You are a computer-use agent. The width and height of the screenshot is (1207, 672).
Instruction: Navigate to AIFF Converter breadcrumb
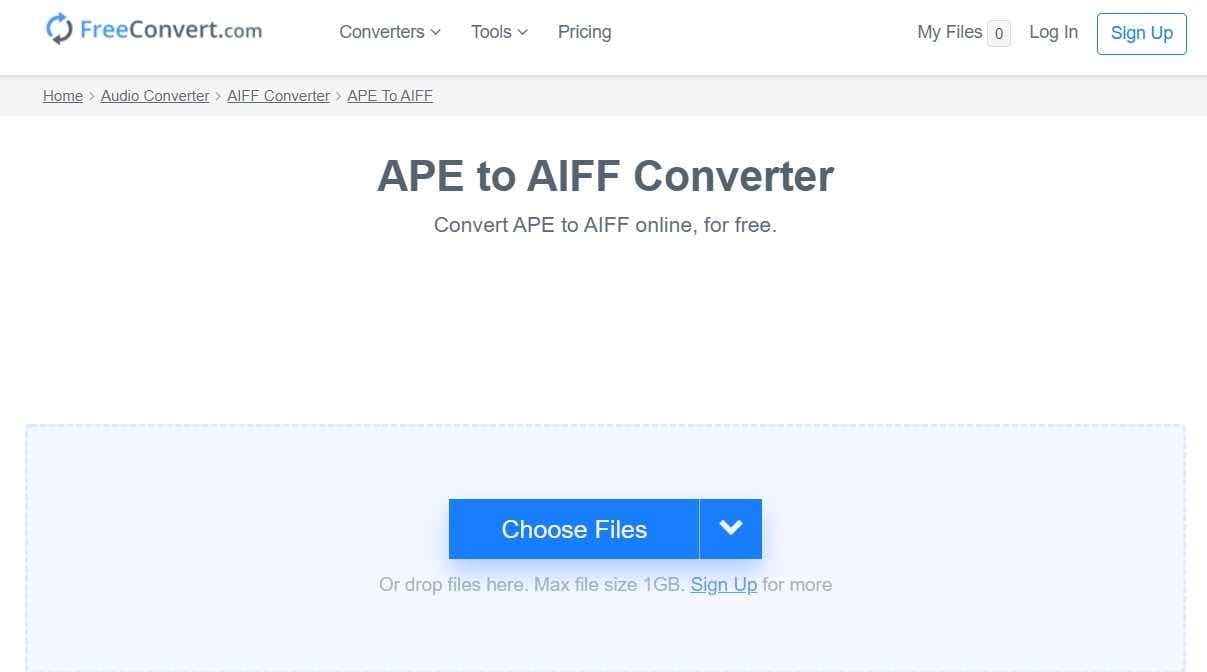278,96
